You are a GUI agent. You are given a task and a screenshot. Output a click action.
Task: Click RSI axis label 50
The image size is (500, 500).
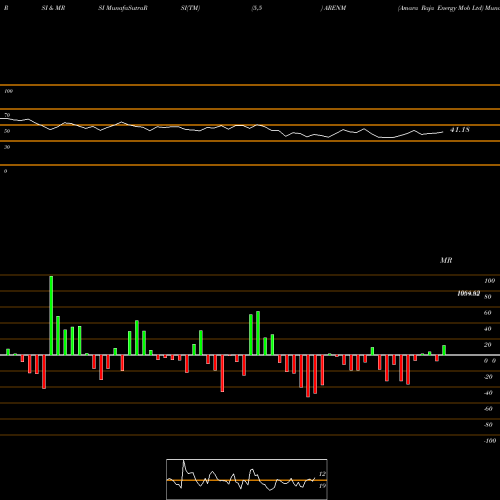(7, 131)
